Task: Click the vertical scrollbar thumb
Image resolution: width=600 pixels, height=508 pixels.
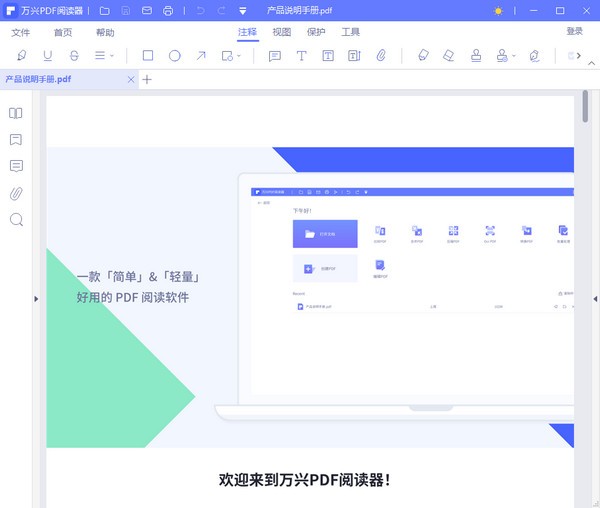Action: pos(585,106)
